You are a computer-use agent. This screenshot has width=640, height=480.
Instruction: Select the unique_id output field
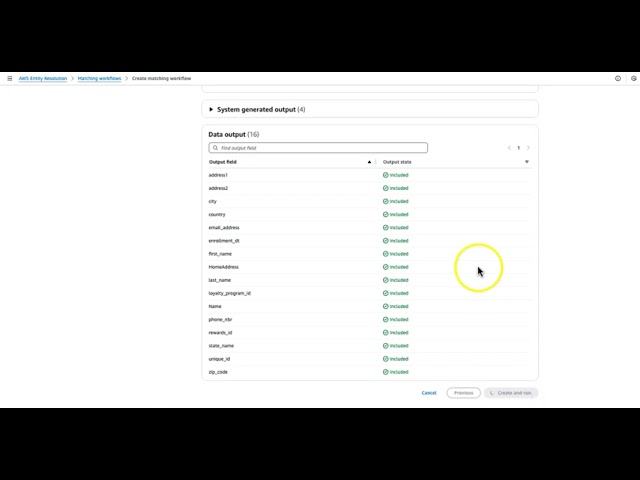(x=219, y=359)
